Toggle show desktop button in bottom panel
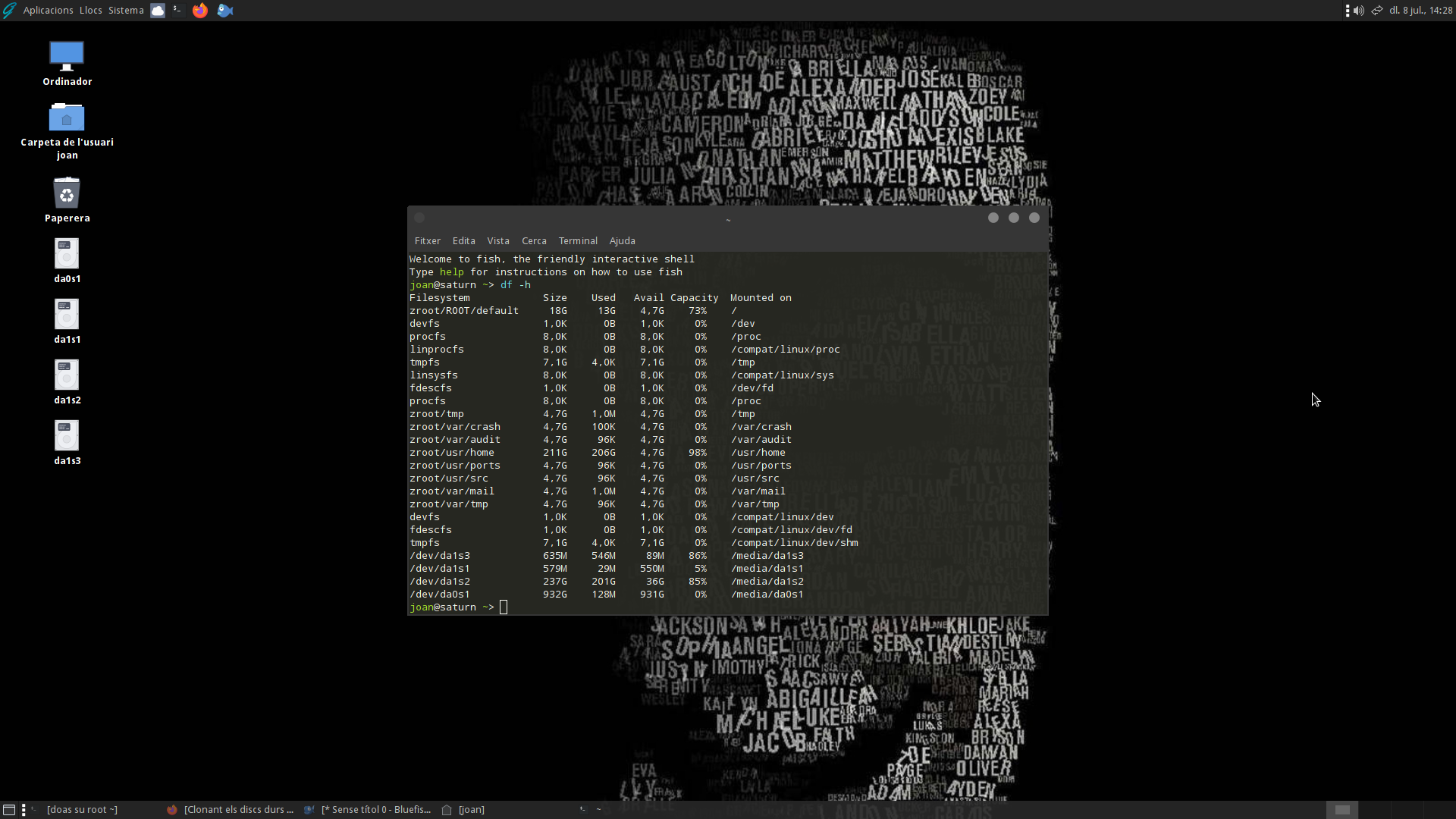 [x=9, y=809]
